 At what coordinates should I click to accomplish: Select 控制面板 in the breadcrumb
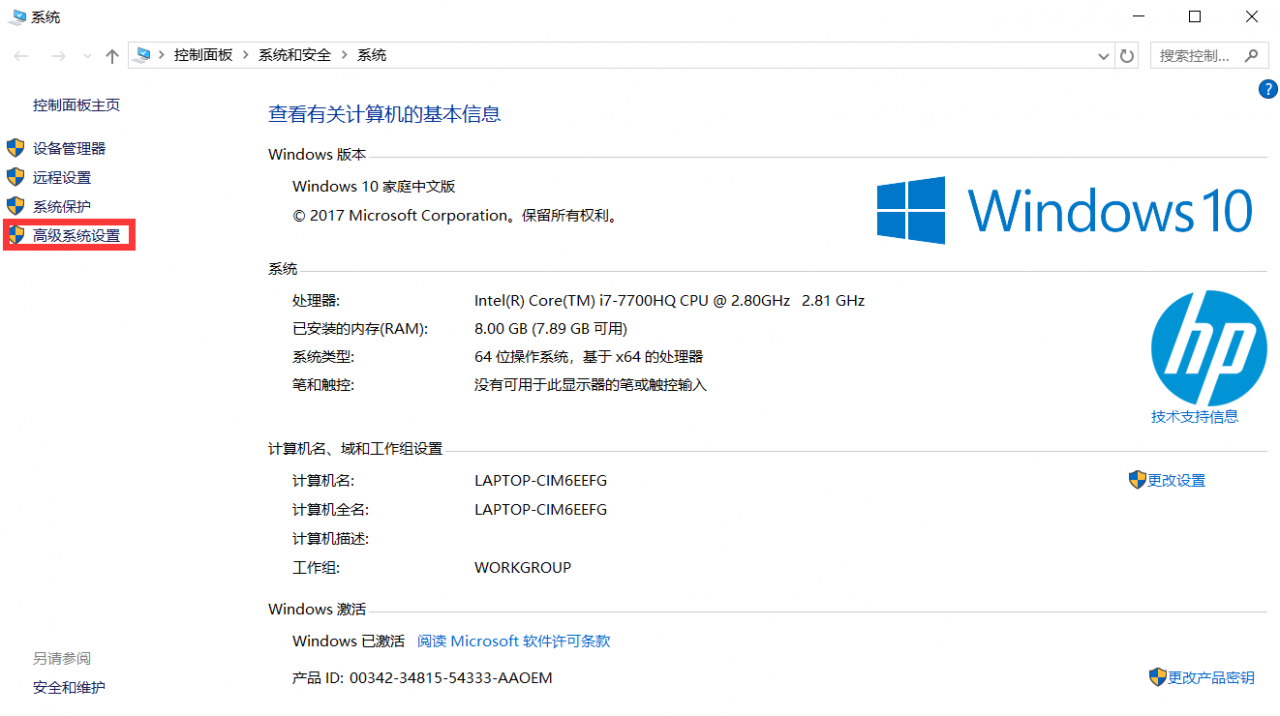pyautogui.click(x=203, y=55)
